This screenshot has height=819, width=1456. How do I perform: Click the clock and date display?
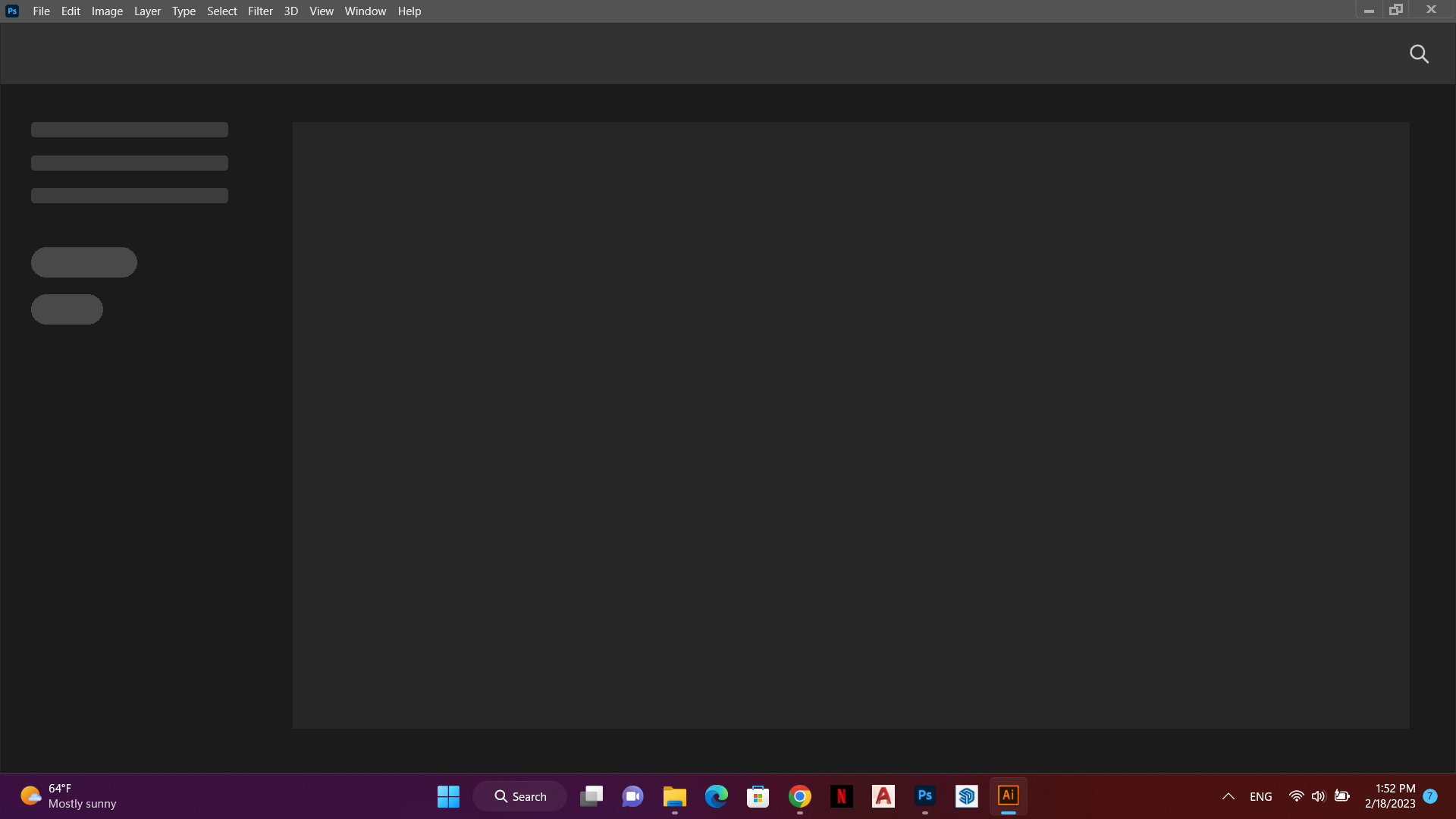[x=1389, y=796]
